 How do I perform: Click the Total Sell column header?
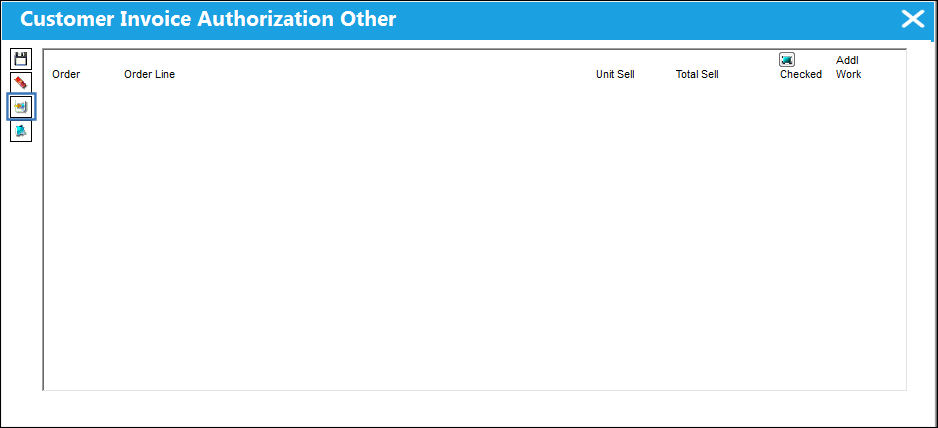(x=697, y=74)
